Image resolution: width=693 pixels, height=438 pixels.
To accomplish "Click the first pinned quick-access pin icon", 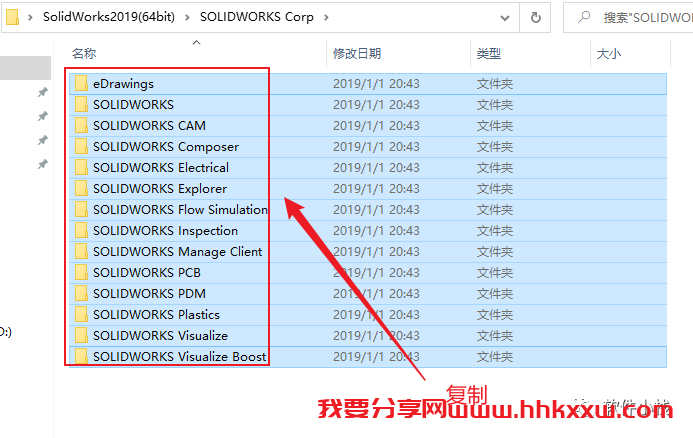I will point(42,92).
